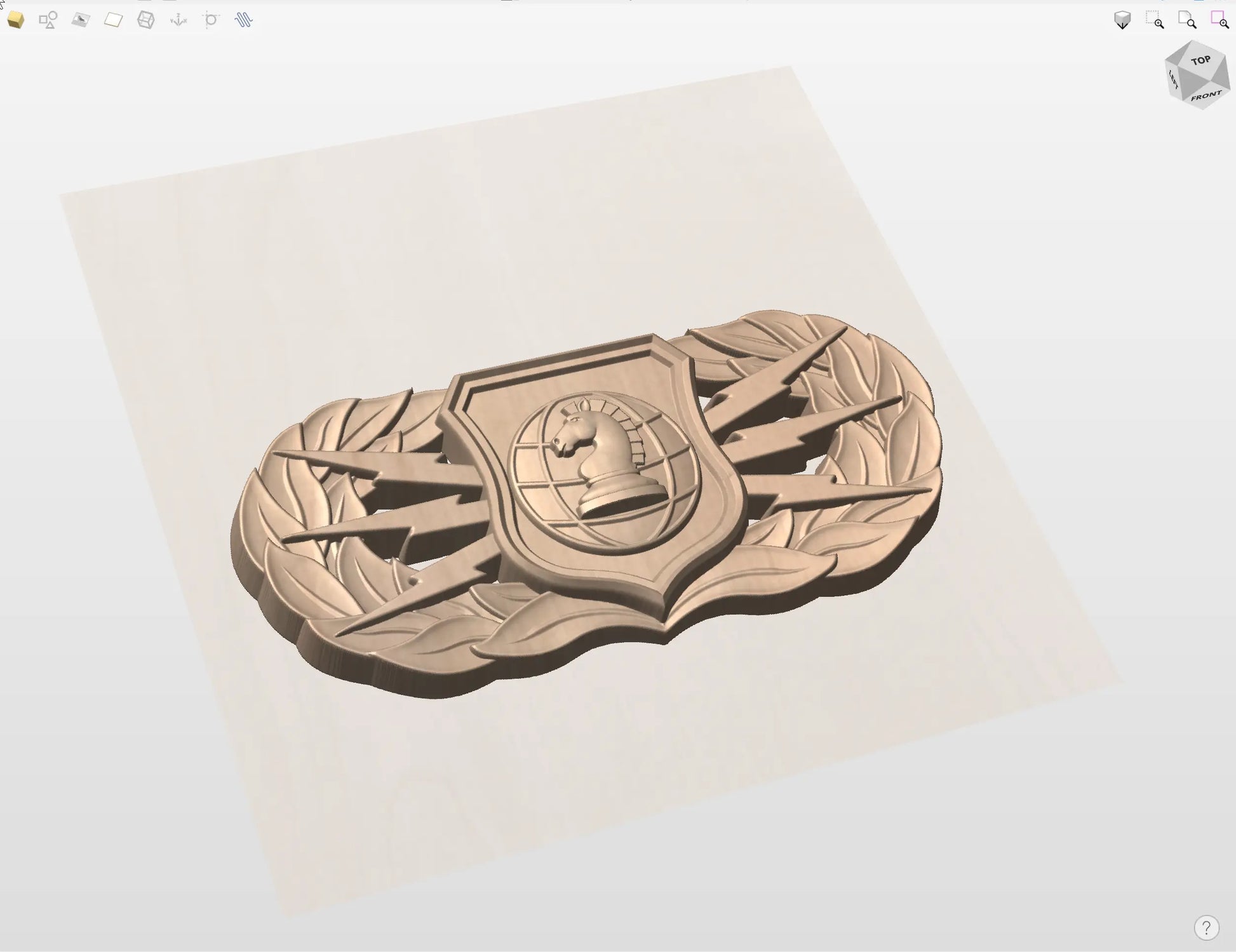
Task: Click the XYZ axes origin icon
Action: coord(178,20)
